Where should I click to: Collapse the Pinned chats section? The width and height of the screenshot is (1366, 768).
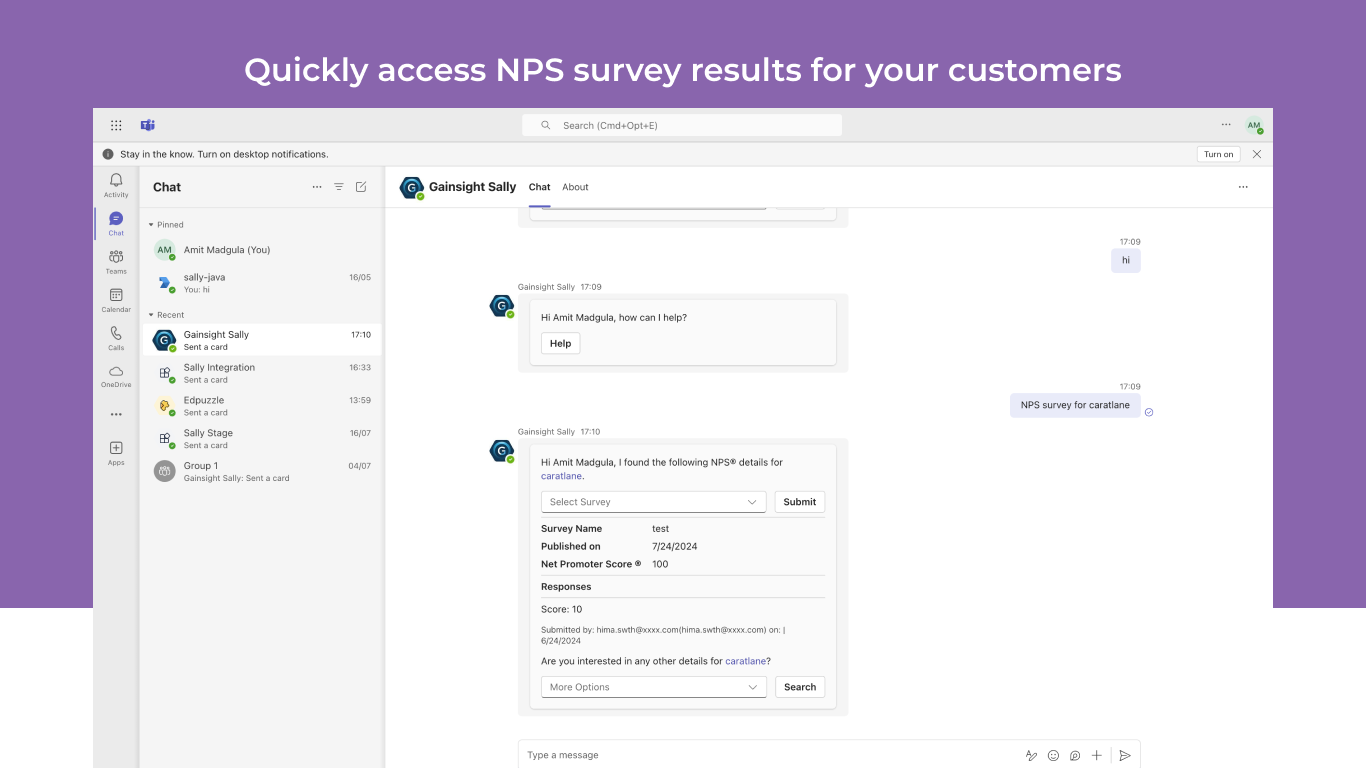coord(151,225)
